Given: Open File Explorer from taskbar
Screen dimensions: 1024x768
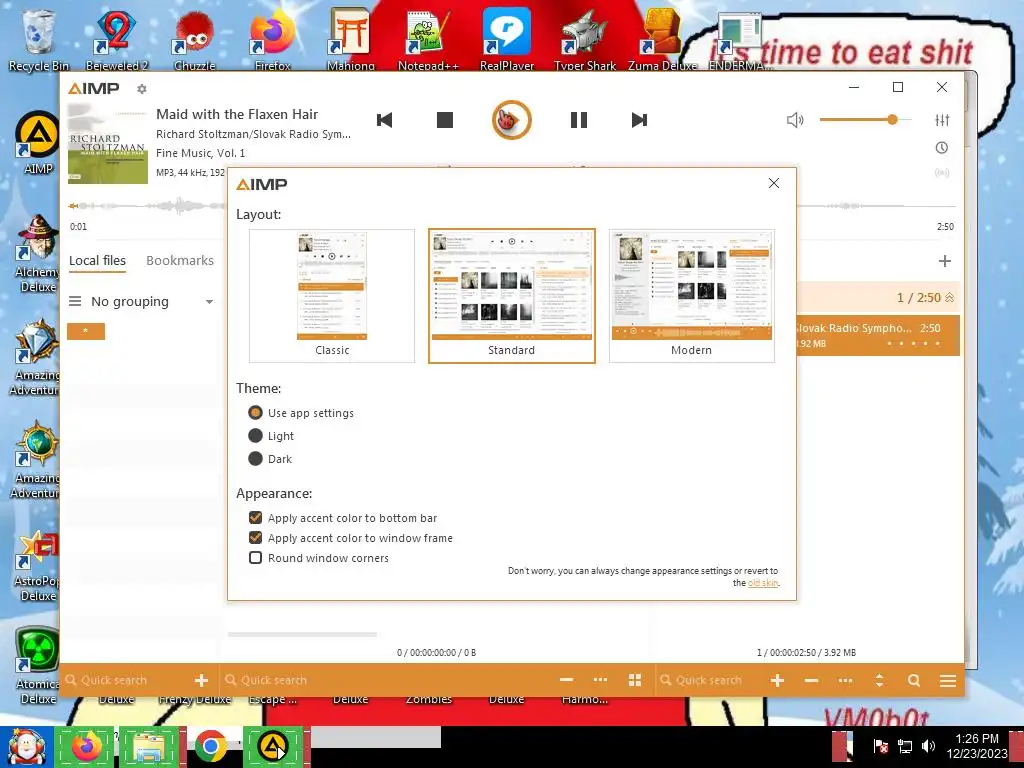Looking at the screenshot, I should (x=148, y=746).
